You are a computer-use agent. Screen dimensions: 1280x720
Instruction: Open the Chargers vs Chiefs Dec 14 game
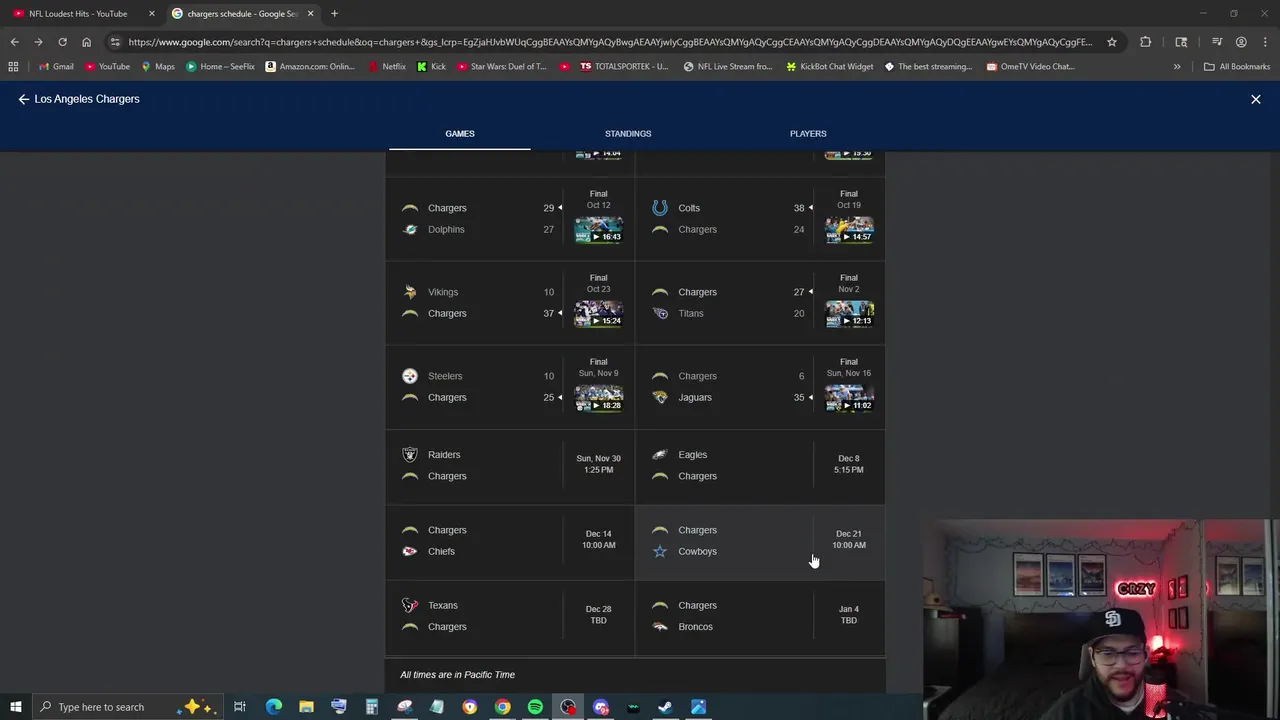[x=510, y=541]
